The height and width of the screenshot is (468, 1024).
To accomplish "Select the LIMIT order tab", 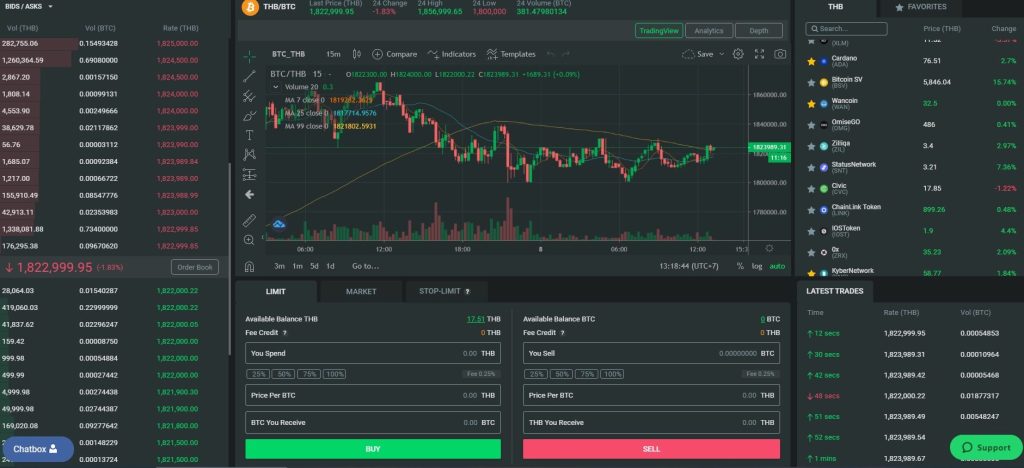I will click(276, 292).
